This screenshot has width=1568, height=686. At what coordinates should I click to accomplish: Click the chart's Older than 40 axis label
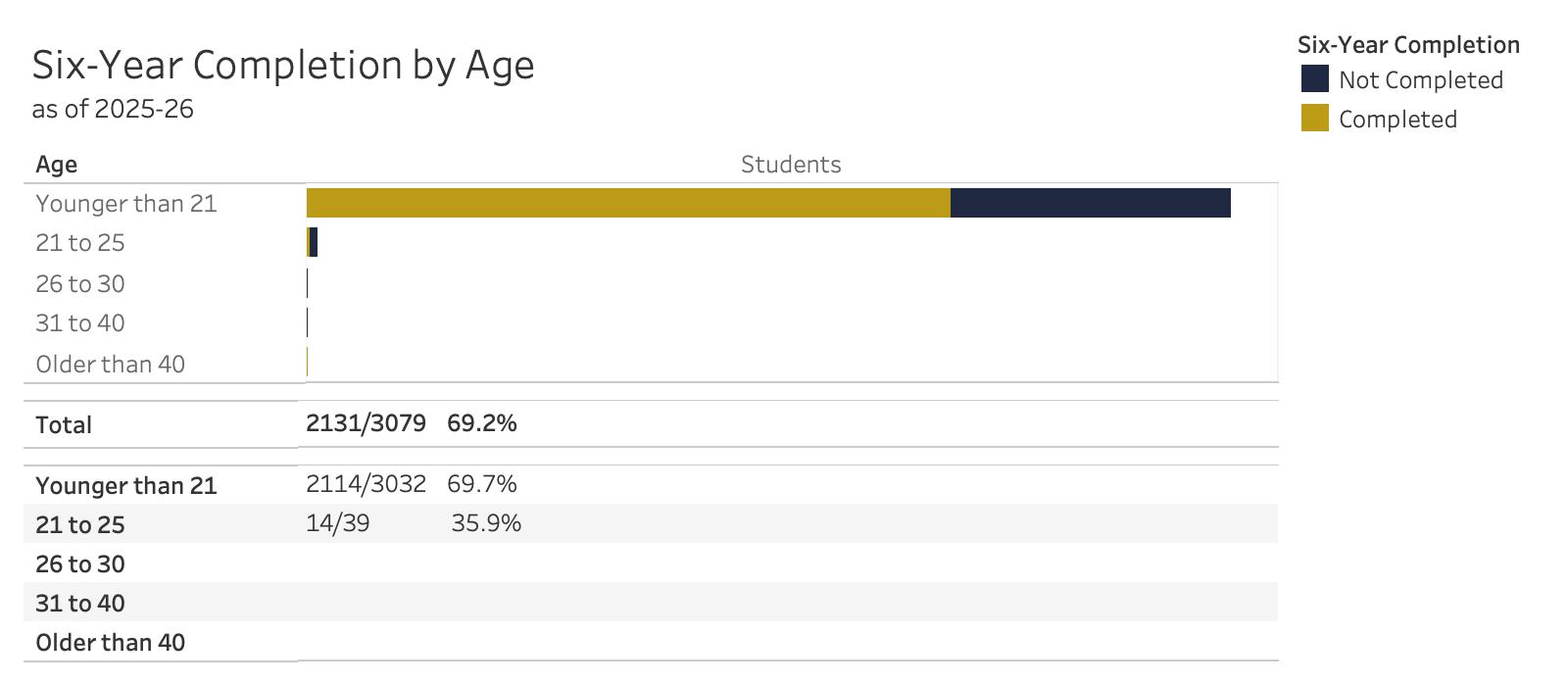111,365
